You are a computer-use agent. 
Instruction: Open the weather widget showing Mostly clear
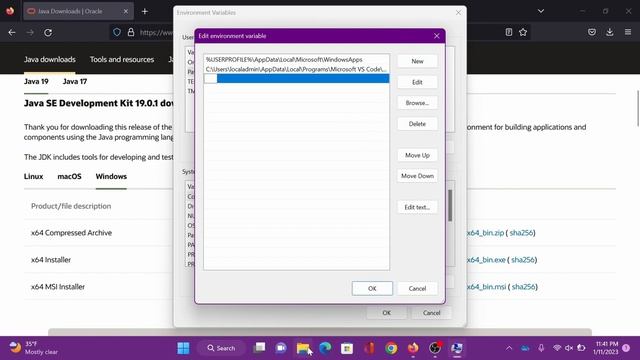coord(33,348)
